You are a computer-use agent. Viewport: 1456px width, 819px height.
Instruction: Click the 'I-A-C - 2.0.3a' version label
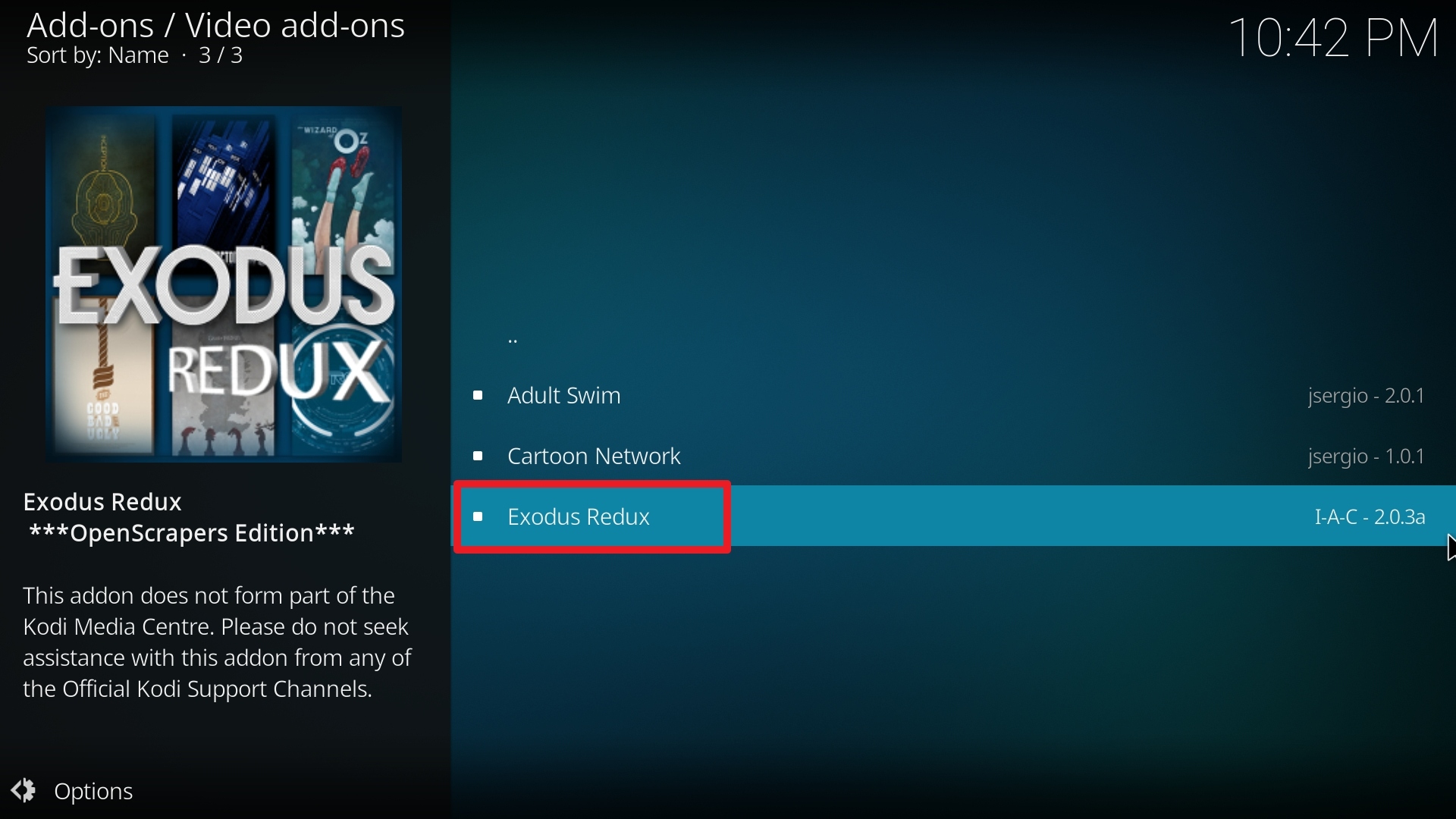[x=1370, y=517]
